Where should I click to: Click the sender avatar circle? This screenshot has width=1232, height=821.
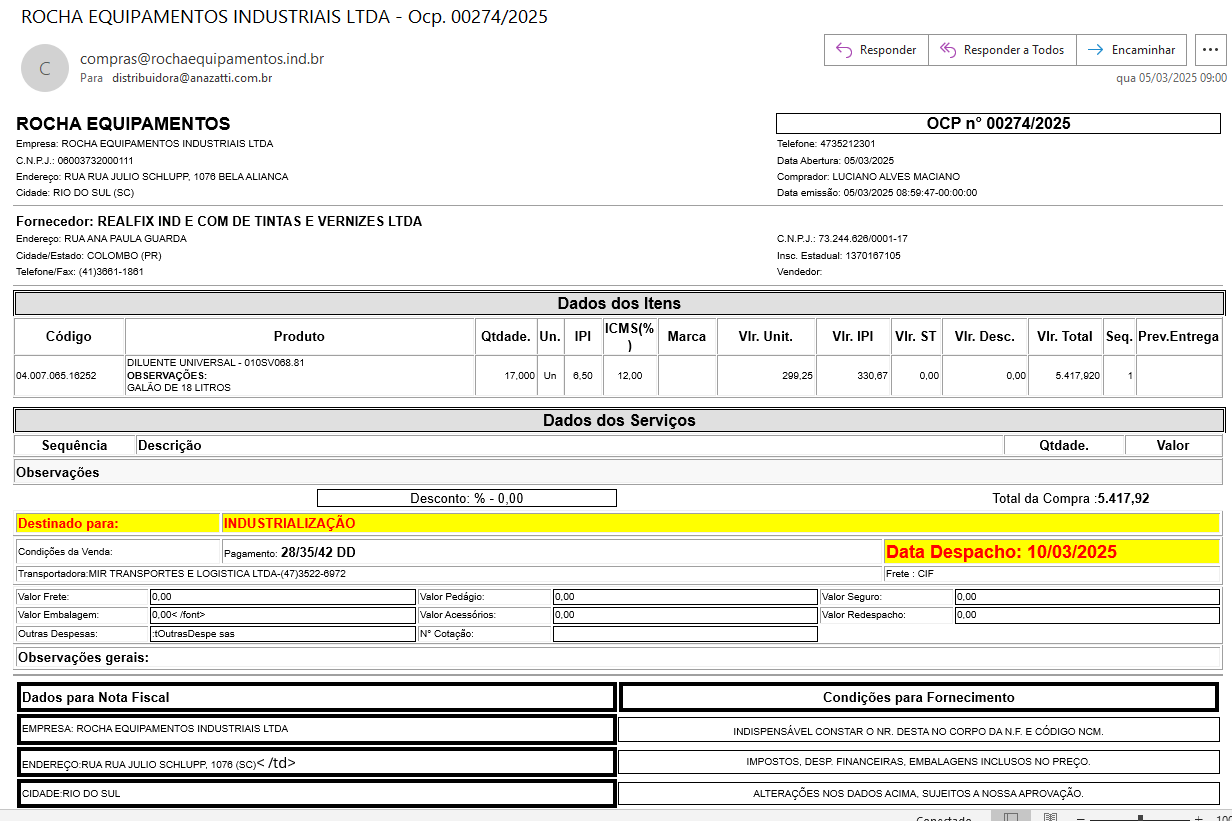tap(44, 68)
